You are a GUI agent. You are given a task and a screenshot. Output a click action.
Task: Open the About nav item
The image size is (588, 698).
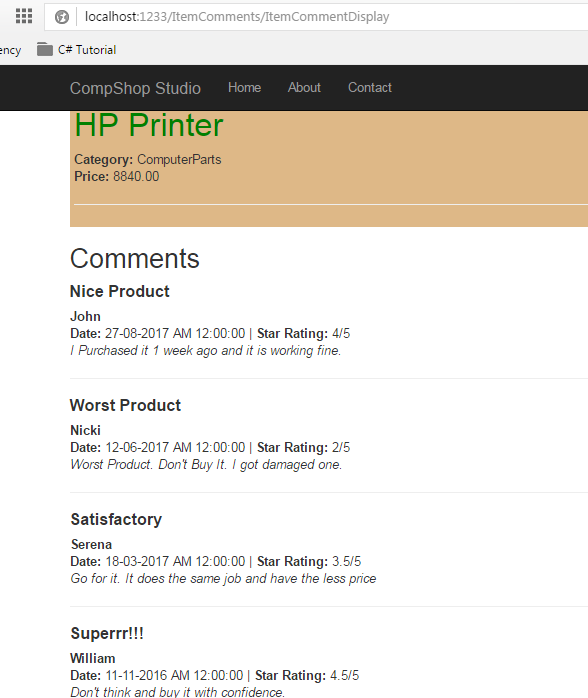pyautogui.click(x=304, y=87)
